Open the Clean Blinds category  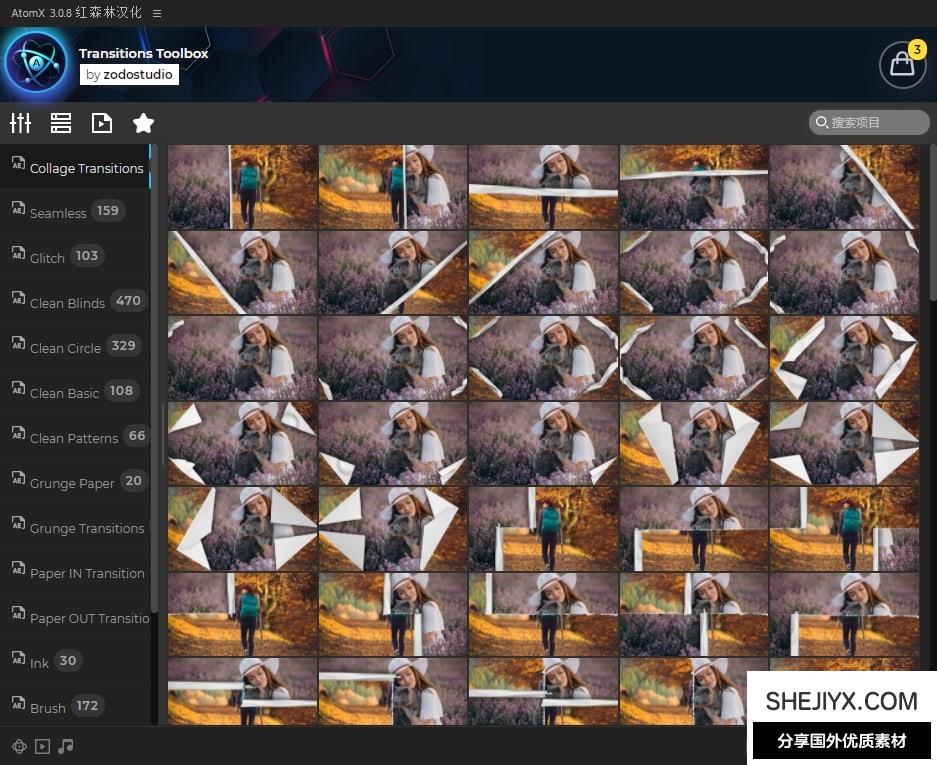pos(67,302)
